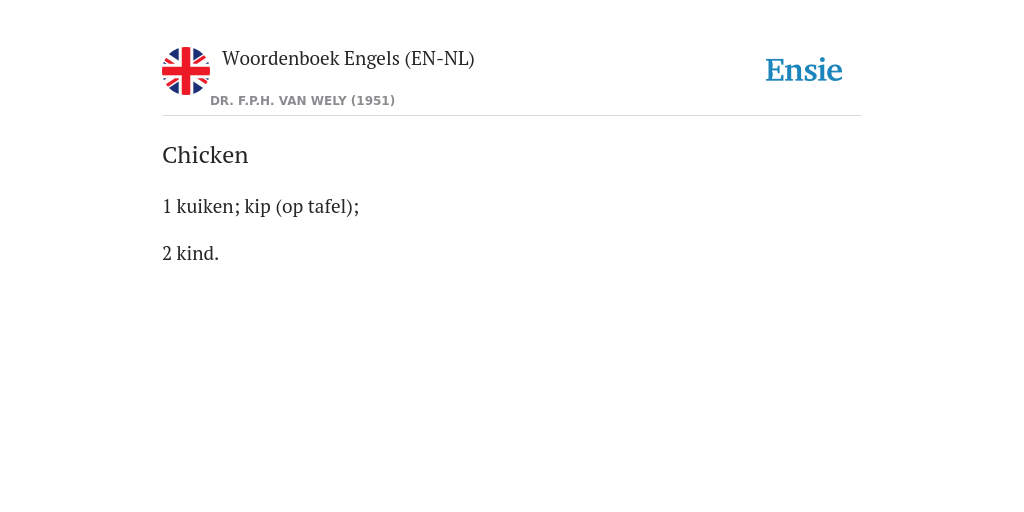Viewport: 1024px width, 512px height.
Task: Open the Woordenboek Engels (EN-NL) title link
Action: [348, 59]
